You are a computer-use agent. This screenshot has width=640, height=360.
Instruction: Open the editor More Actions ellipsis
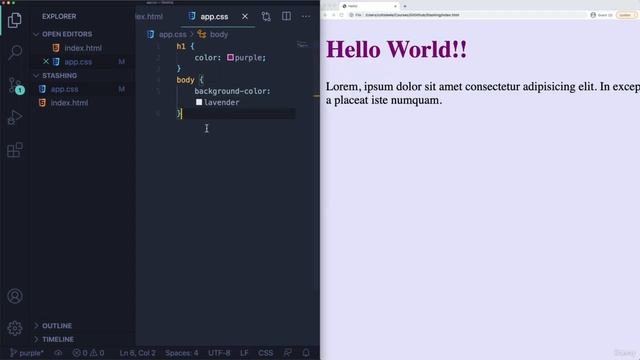(x=306, y=16)
